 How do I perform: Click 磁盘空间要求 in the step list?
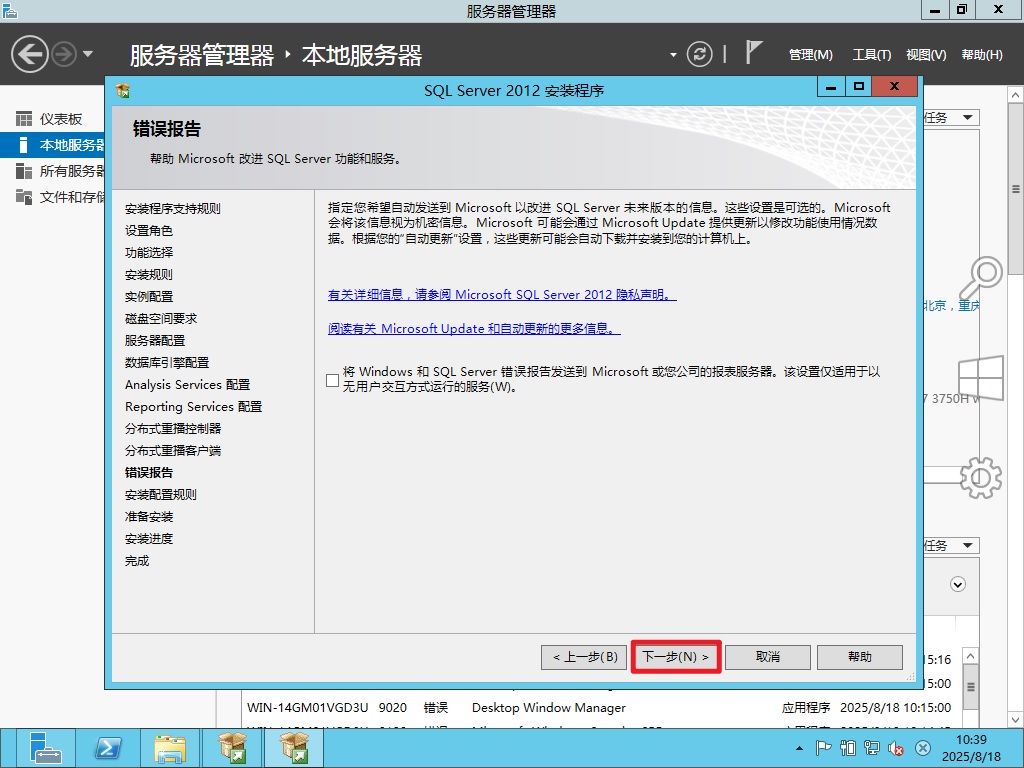(161, 319)
